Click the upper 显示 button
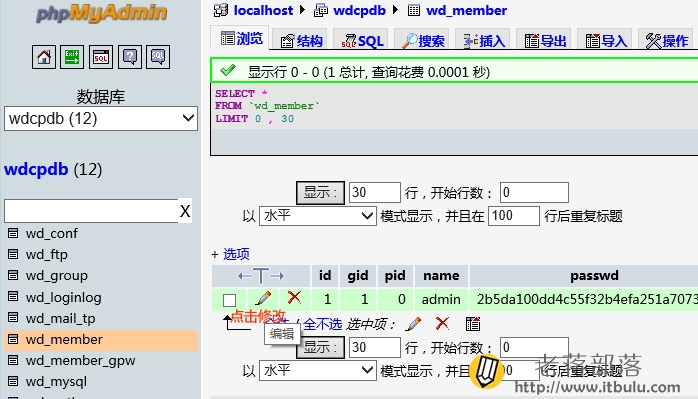This screenshot has height=399, width=698. (321, 192)
